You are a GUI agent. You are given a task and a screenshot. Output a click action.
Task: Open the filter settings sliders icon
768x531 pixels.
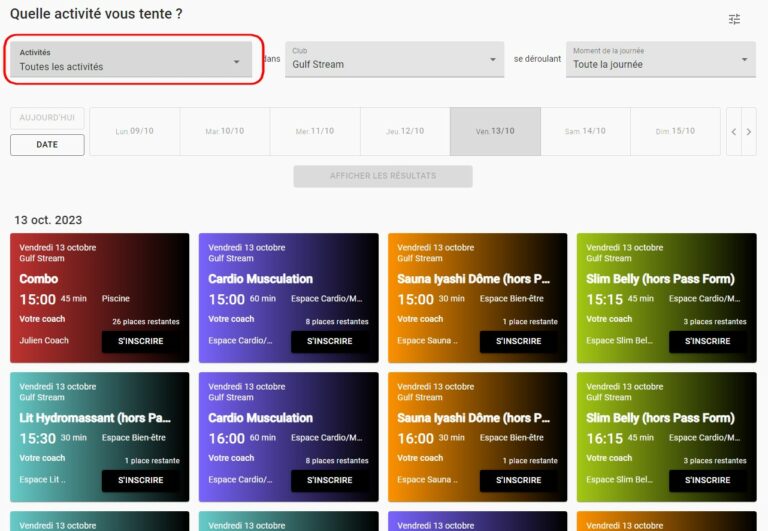(x=734, y=19)
